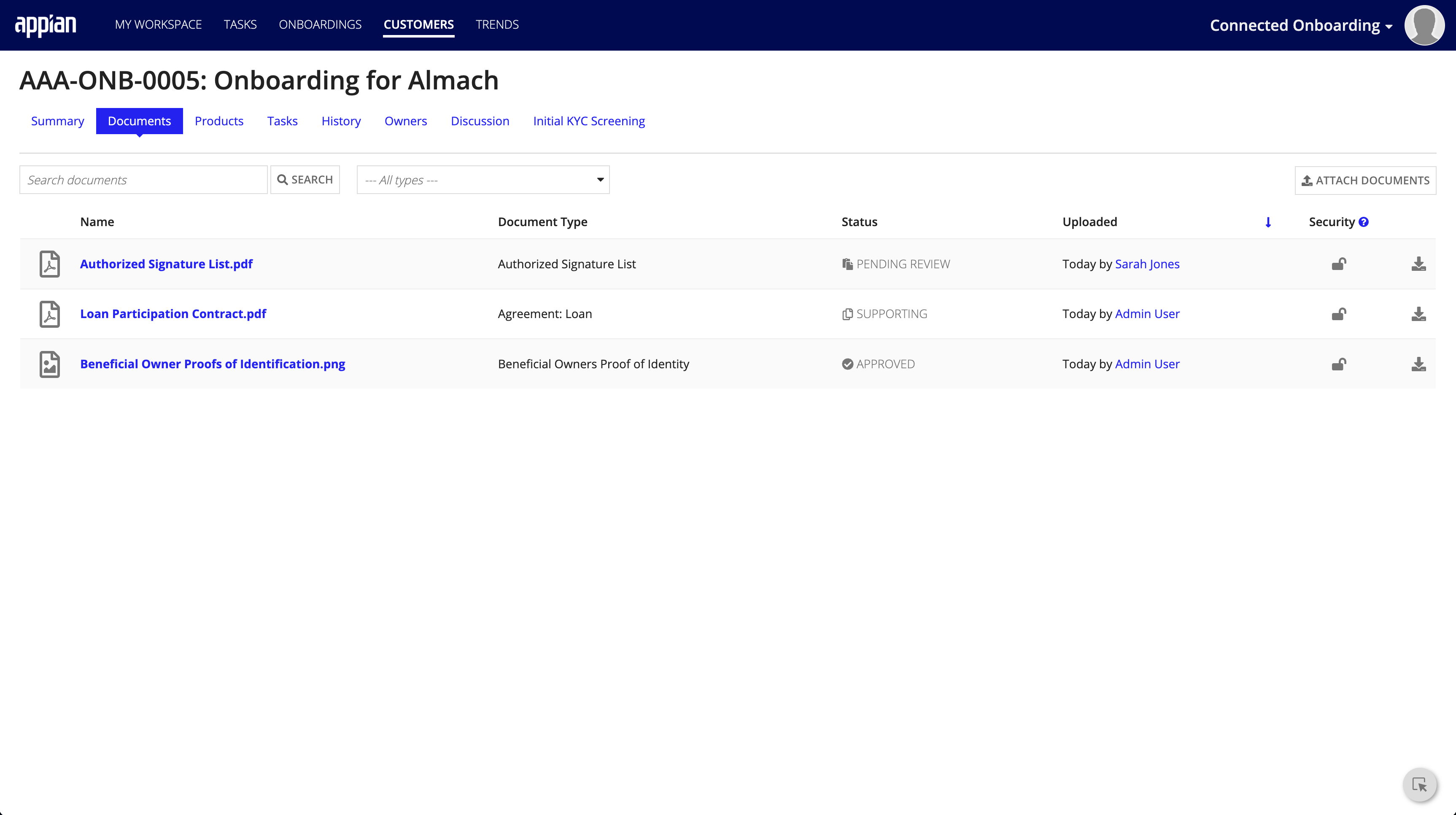Screen dimensions: 1456x815
Task: Click the Uploaded column sort arrow
Action: tap(1268, 222)
